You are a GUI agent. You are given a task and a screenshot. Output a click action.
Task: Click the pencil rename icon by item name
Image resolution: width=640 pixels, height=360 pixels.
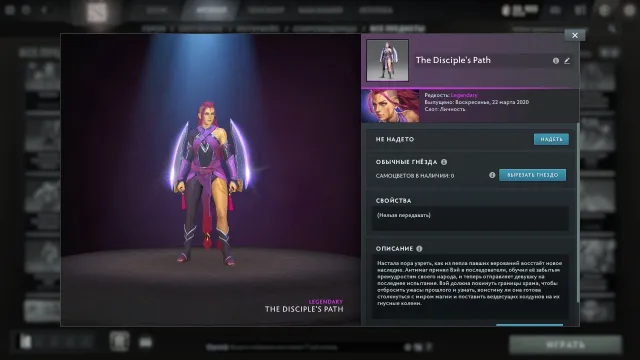(x=567, y=61)
